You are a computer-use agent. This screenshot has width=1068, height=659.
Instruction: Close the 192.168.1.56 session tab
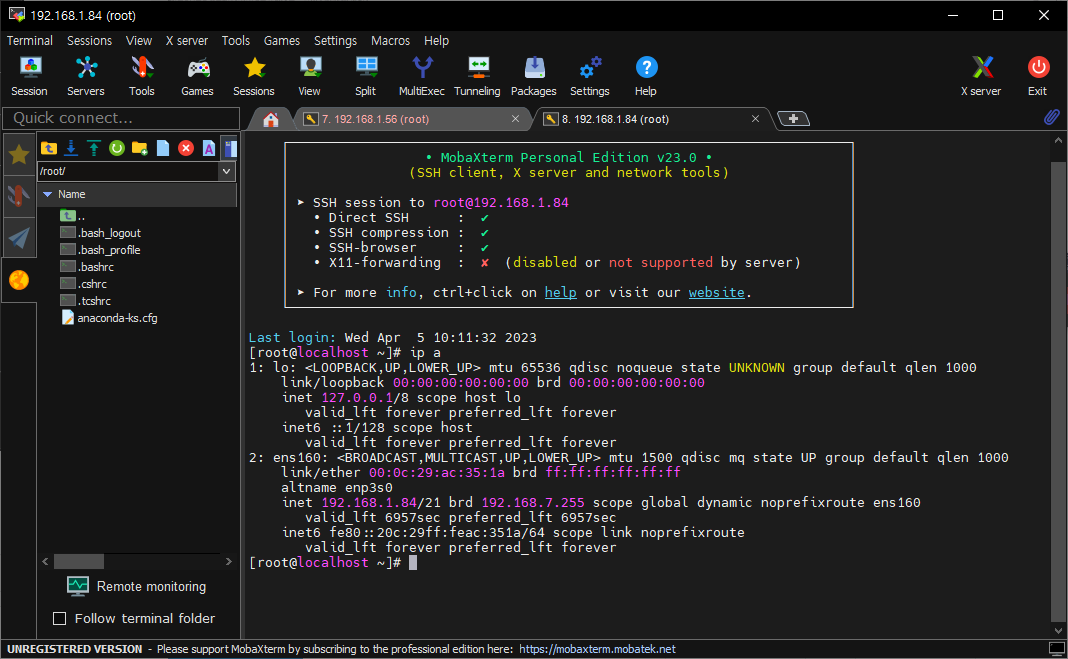tap(516, 118)
